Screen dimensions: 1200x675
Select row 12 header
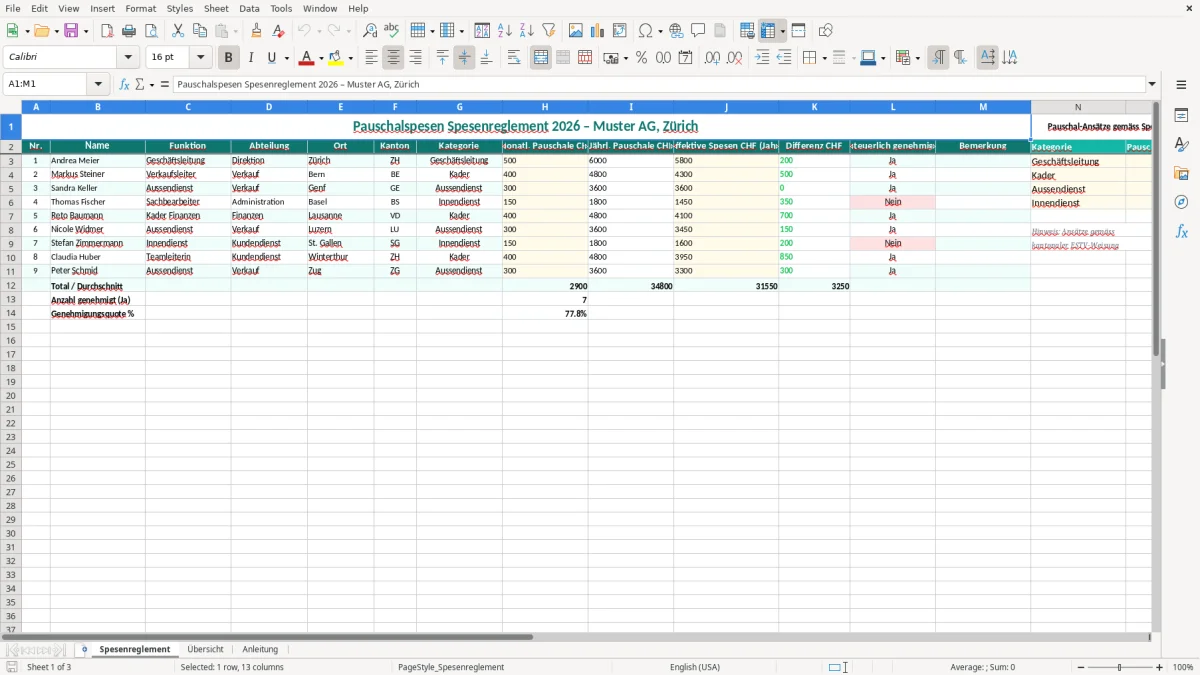point(11,285)
